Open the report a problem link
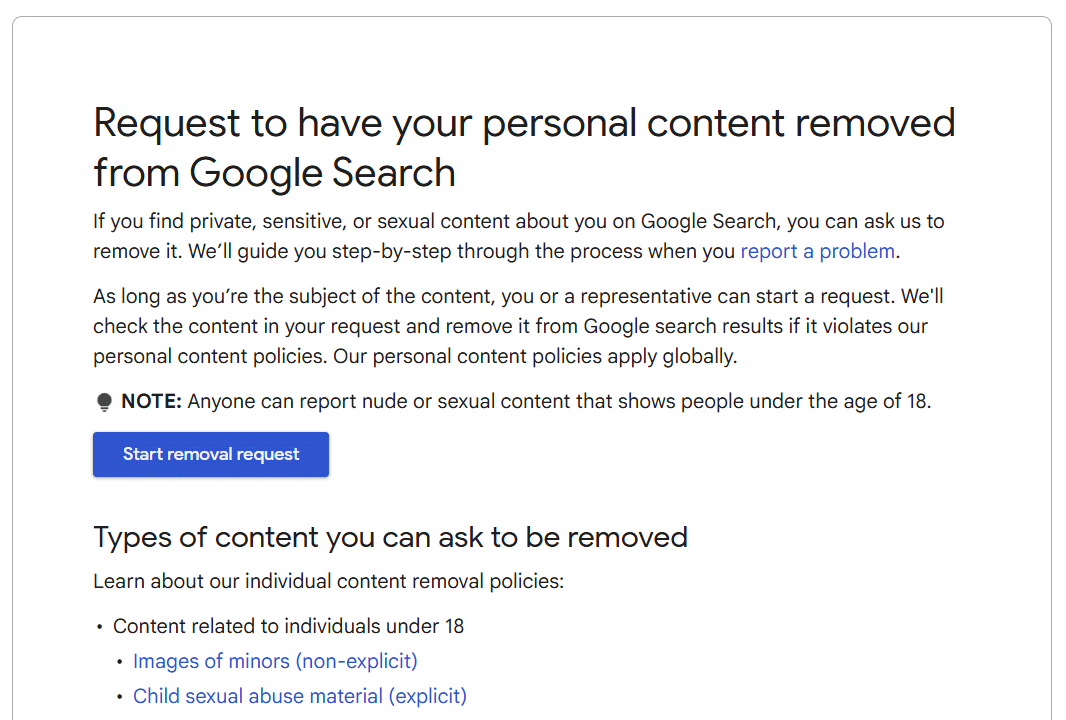 point(817,251)
